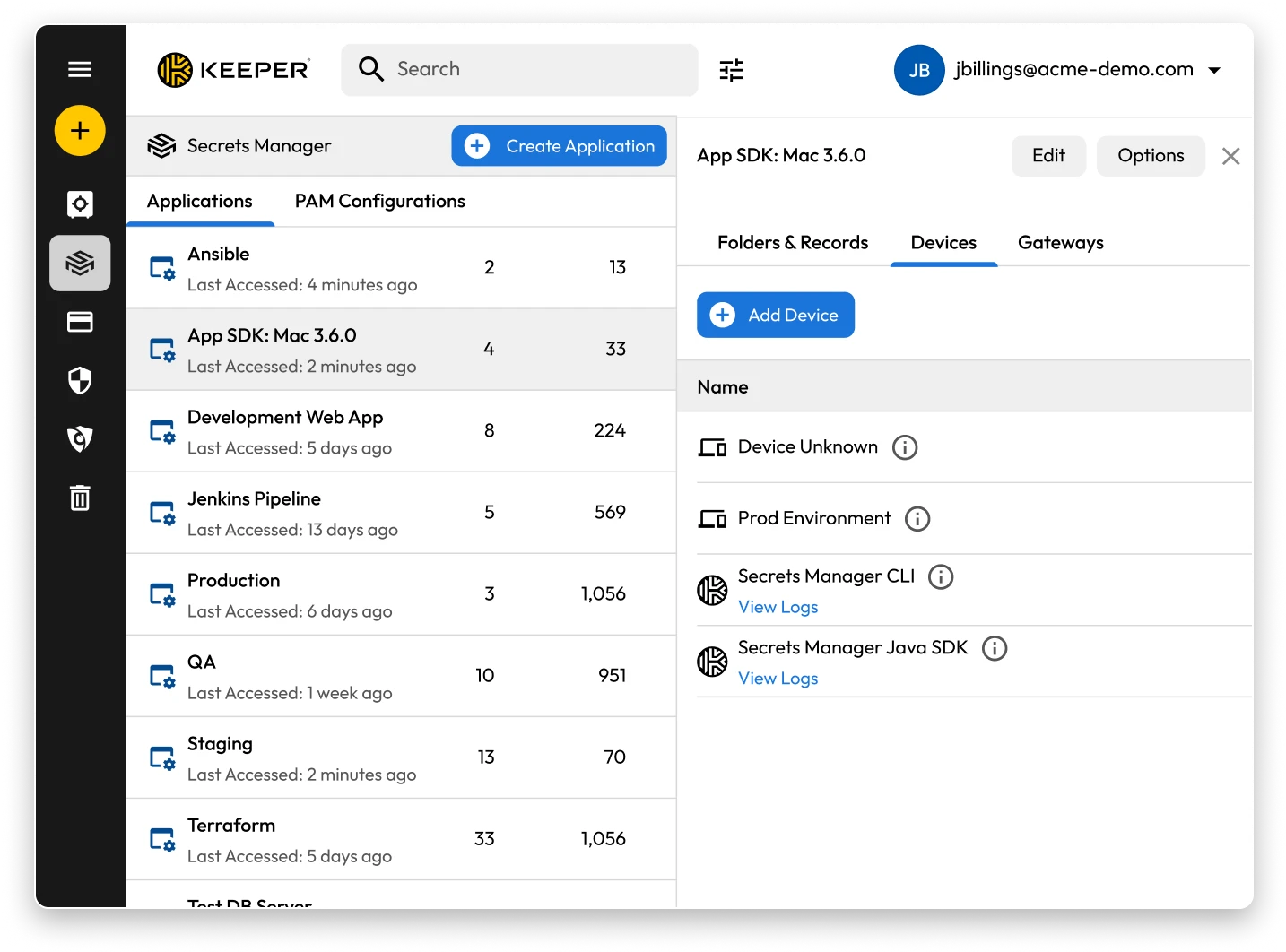The width and height of the screenshot is (1286, 952).
Task: Click the 224 count in Development row
Action: point(610,431)
